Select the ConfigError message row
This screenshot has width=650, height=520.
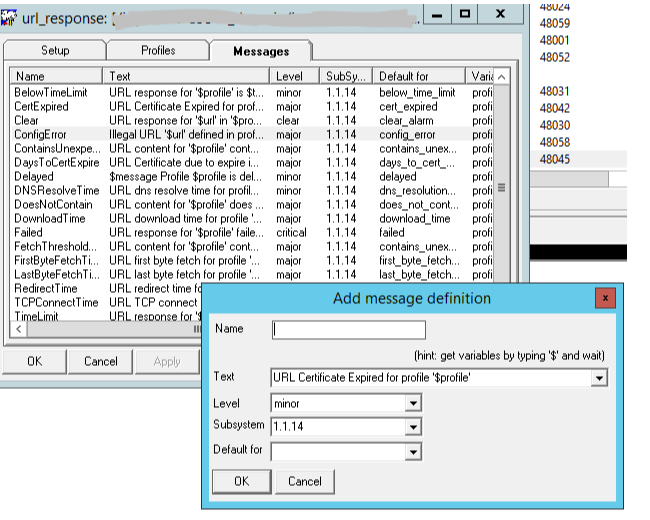point(41,134)
